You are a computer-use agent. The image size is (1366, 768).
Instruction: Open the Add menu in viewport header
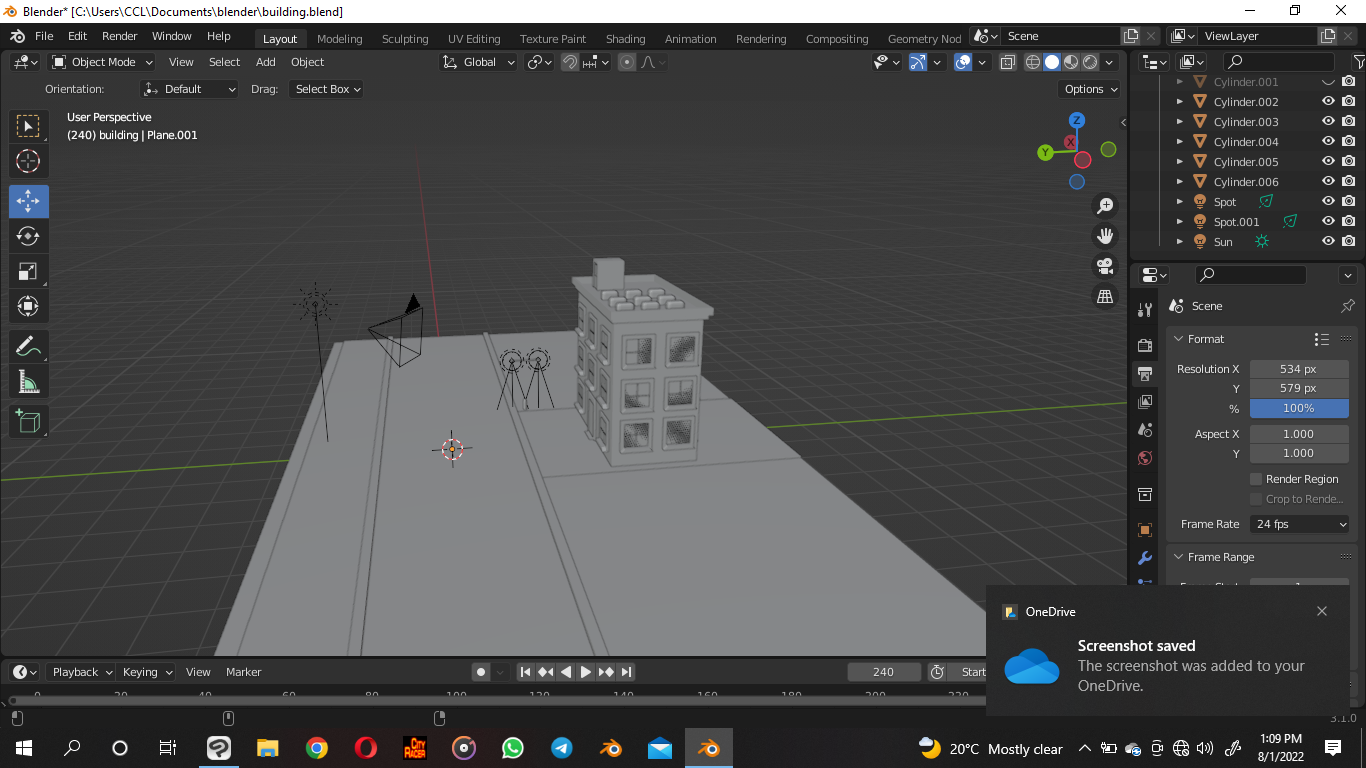tap(265, 62)
